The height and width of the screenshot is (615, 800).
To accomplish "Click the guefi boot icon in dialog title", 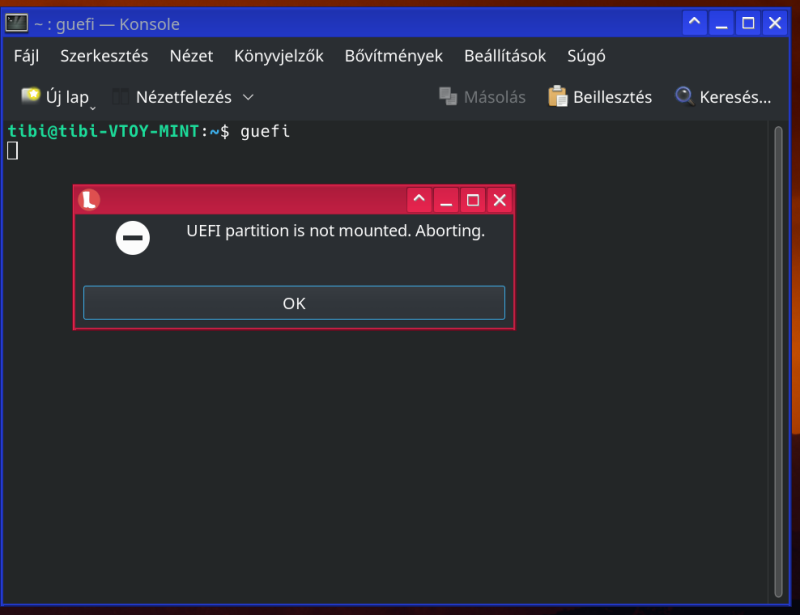I will [89, 200].
